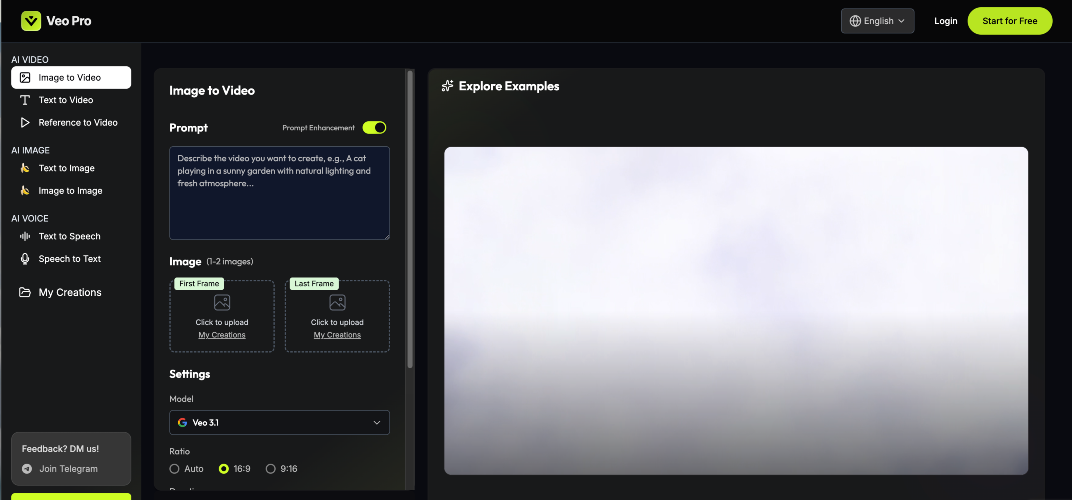Click the First Frame upload box

point(222,316)
